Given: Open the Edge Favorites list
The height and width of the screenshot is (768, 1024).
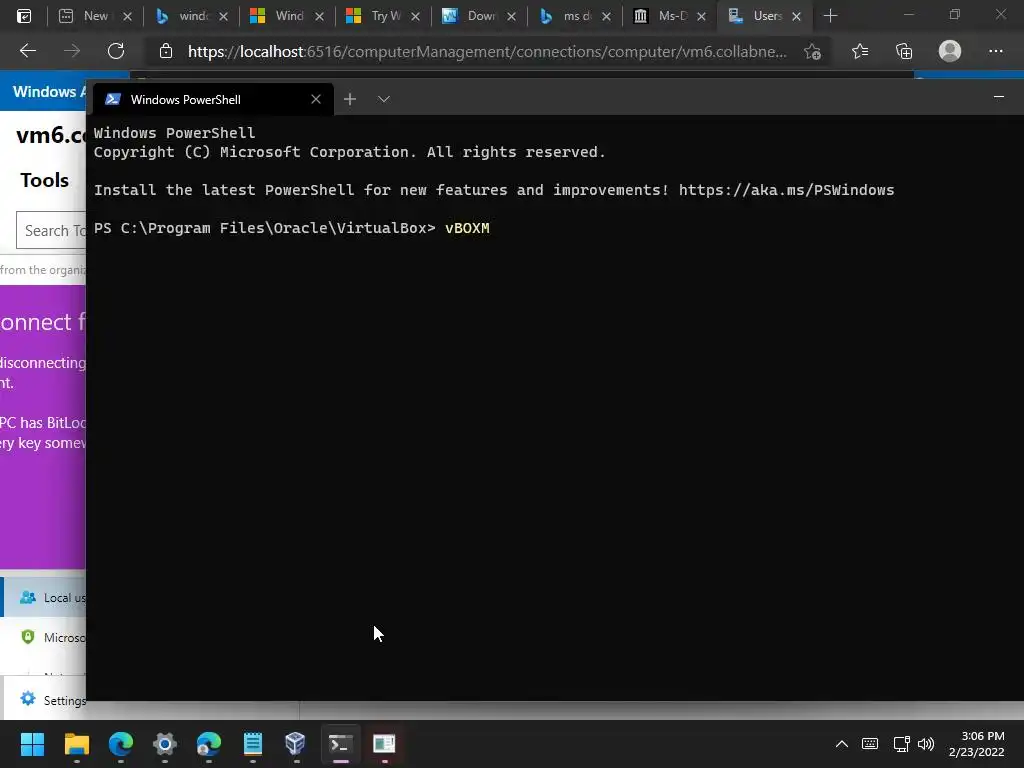Looking at the screenshot, I should [860, 51].
